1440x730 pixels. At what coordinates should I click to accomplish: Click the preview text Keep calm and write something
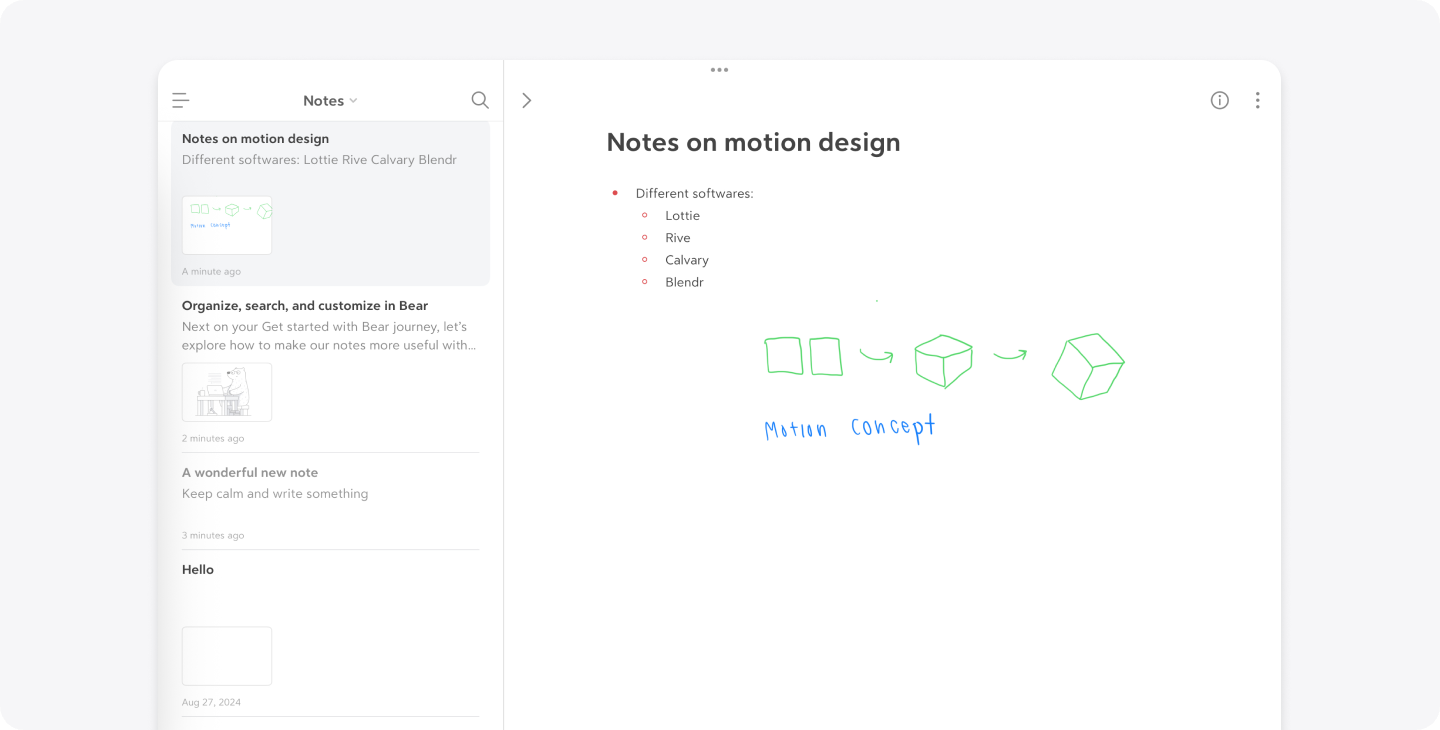click(x=275, y=493)
